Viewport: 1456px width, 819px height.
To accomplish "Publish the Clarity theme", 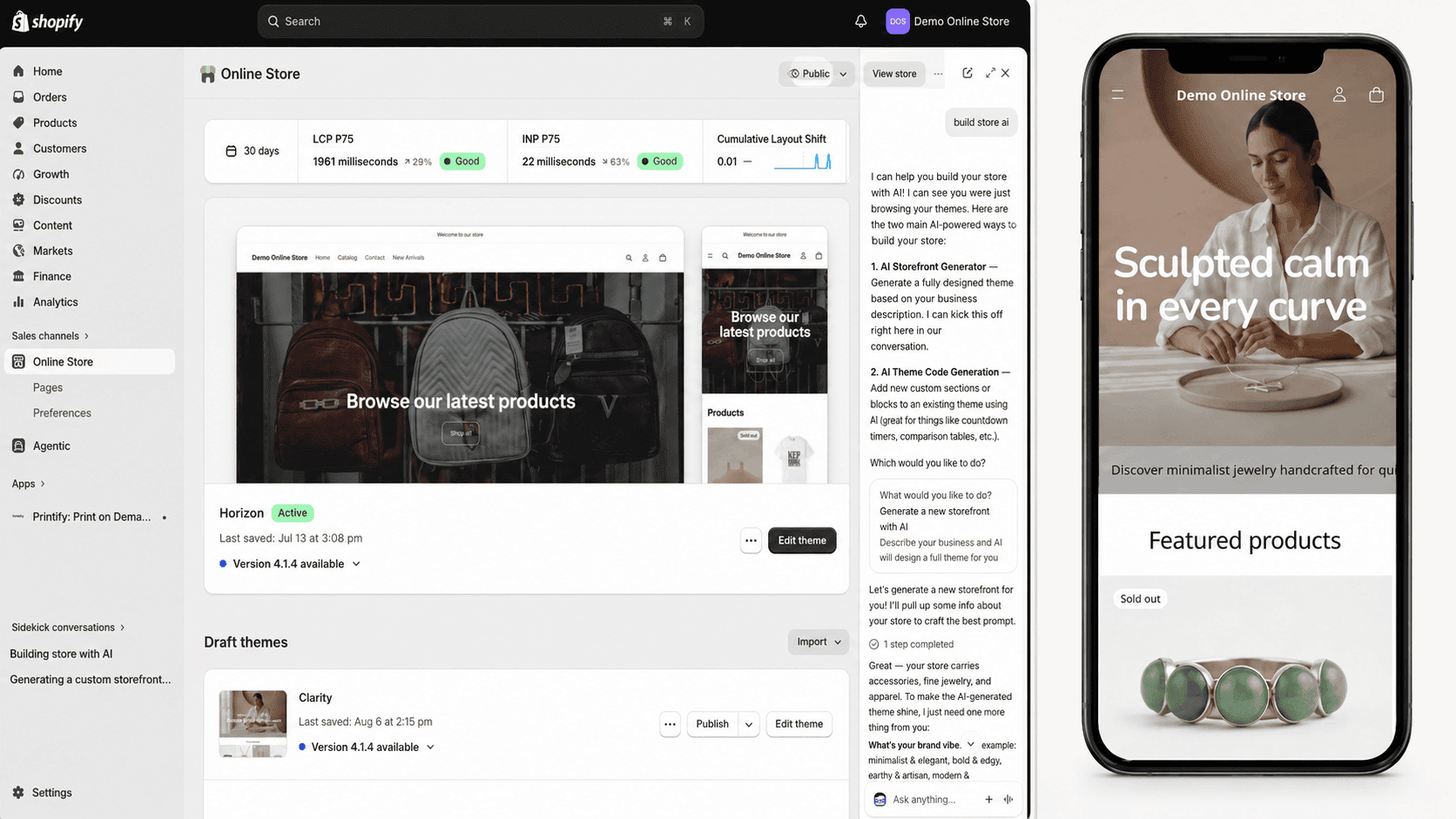I will point(712,724).
